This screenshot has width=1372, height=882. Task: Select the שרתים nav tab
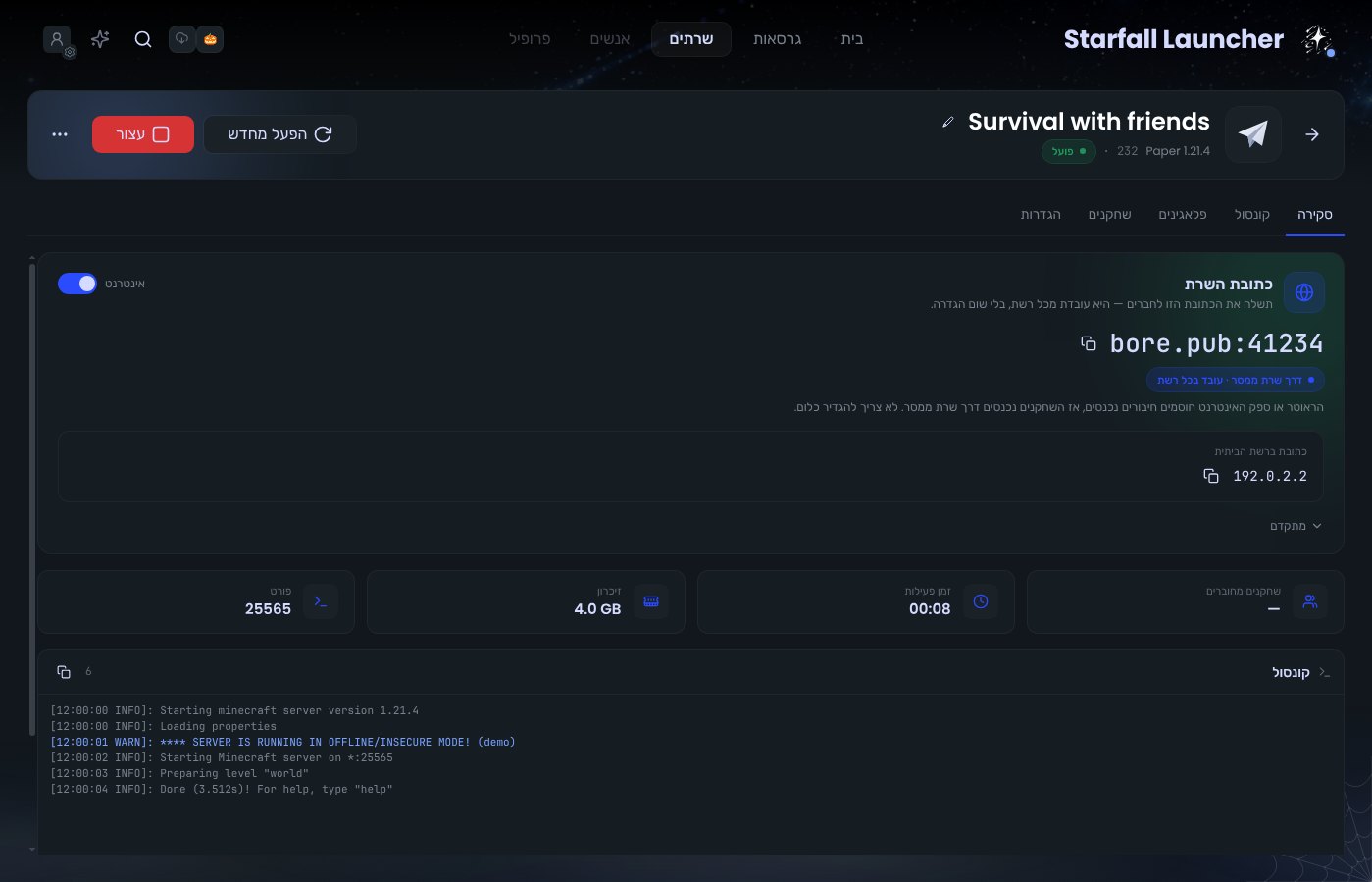click(x=691, y=39)
